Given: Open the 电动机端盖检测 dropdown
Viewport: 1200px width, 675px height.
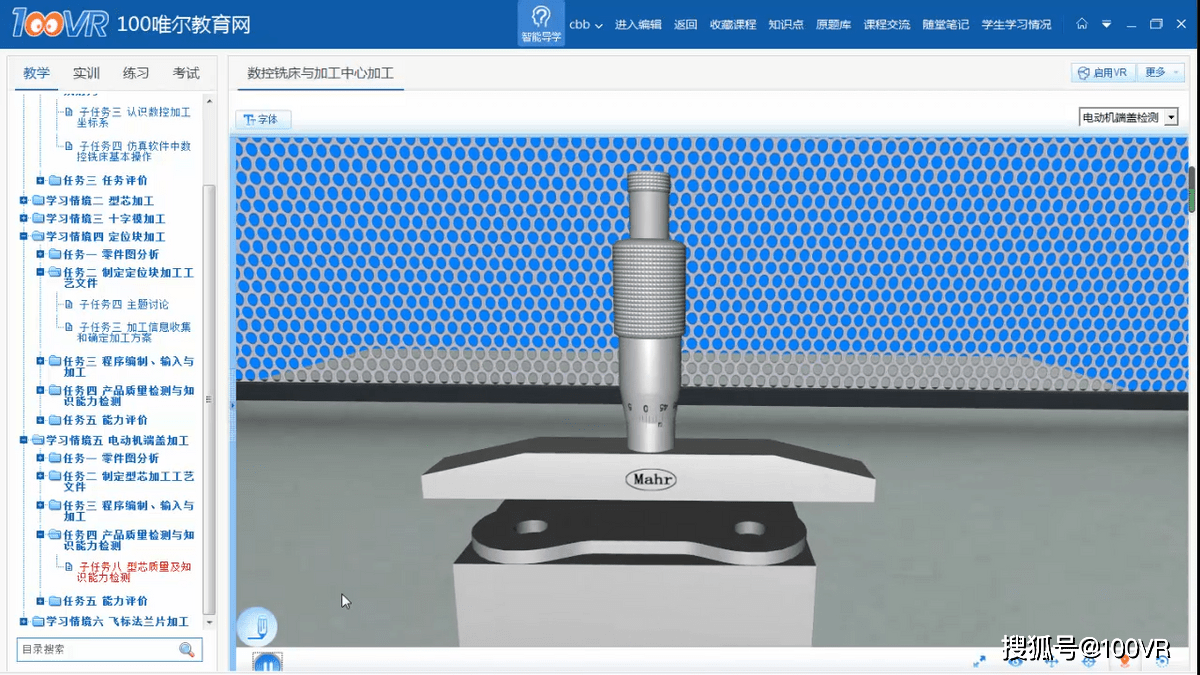Looking at the screenshot, I should coord(1128,118).
